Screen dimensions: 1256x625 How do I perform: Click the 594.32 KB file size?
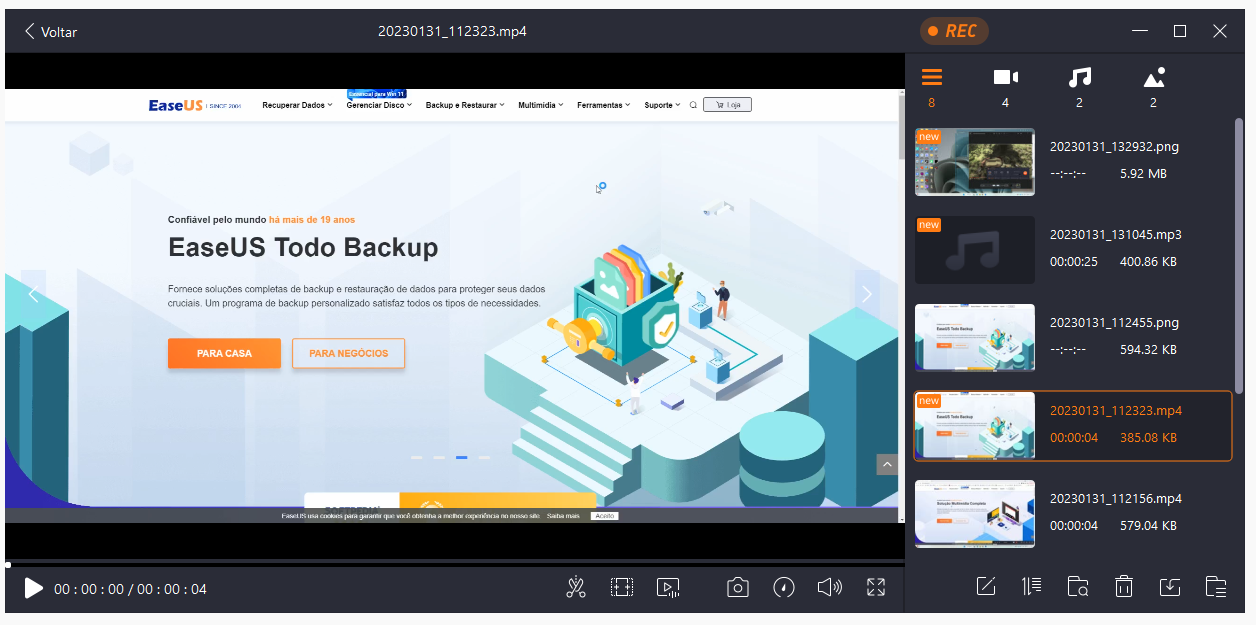1148,350
